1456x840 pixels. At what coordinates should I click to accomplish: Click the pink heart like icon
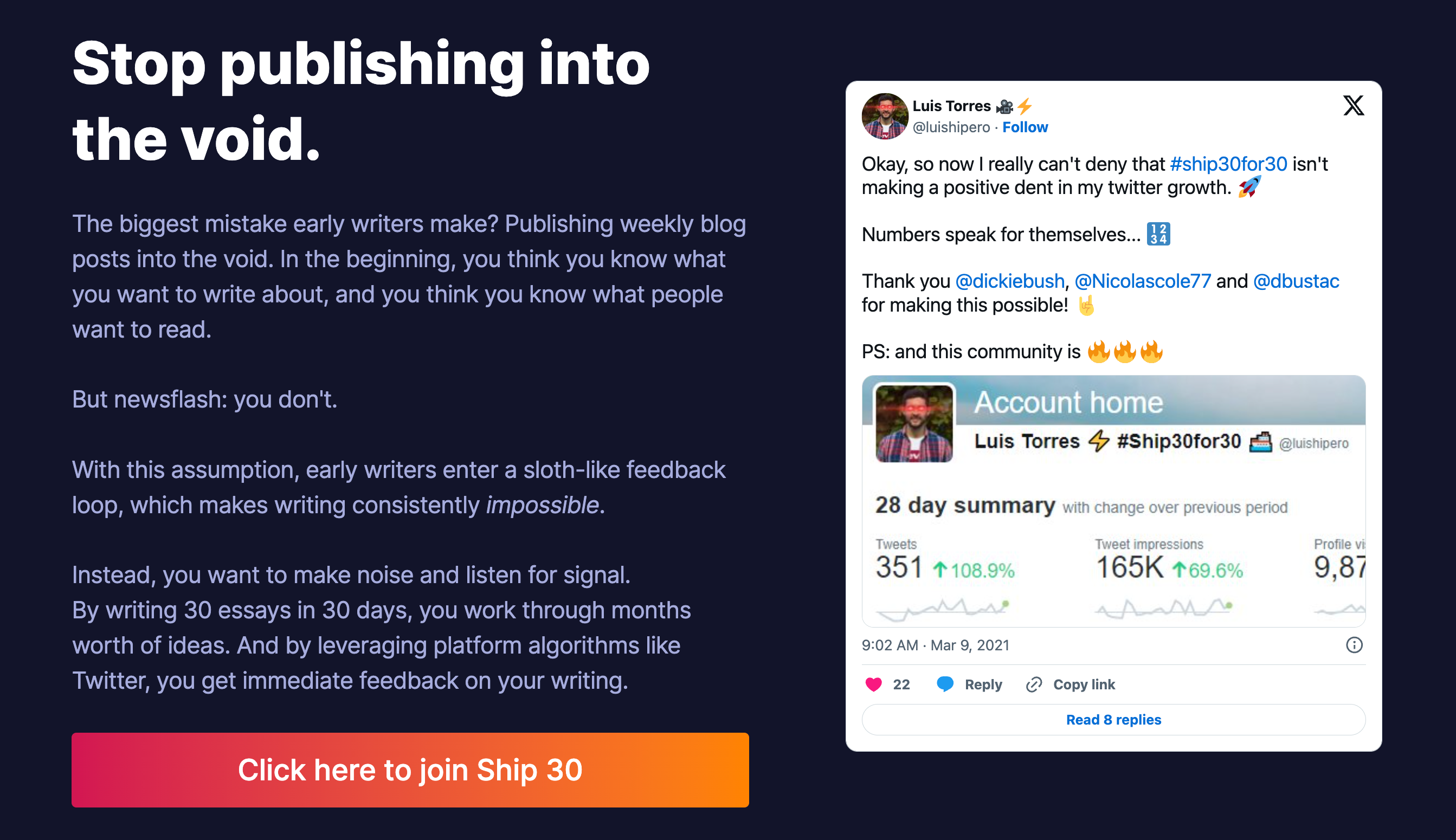(x=873, y=684)
